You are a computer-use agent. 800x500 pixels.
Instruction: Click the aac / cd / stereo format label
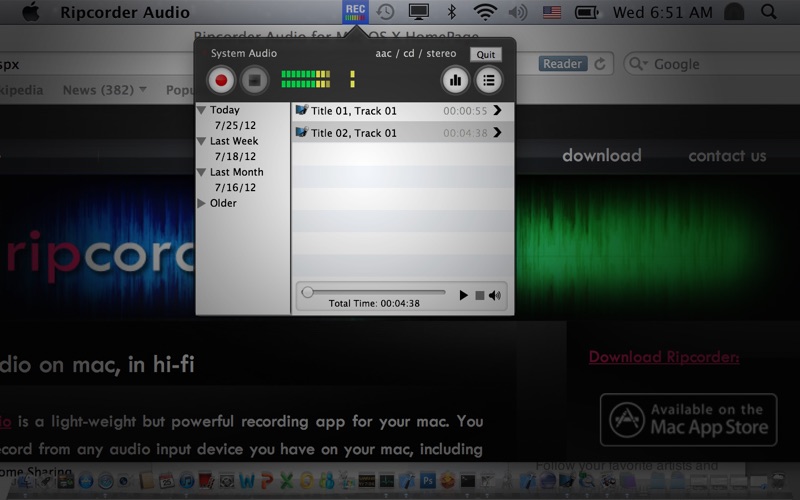point(416,53)
